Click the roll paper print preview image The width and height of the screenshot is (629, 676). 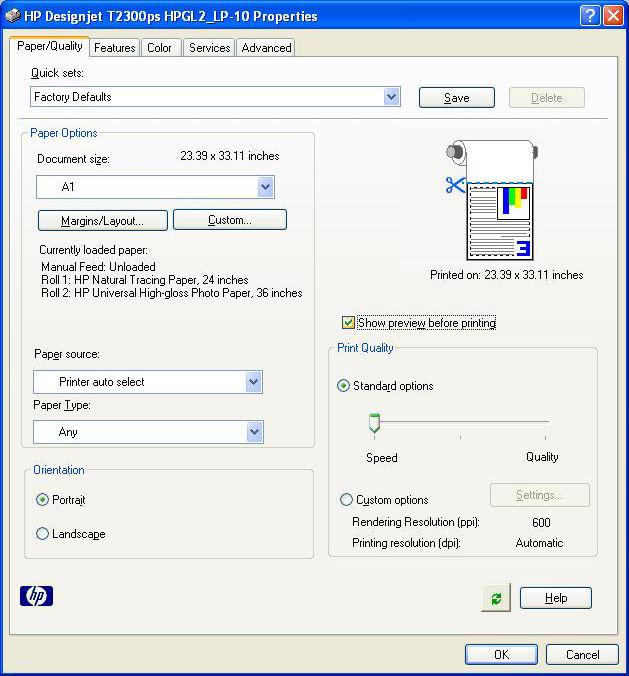(x=491, y=200)
